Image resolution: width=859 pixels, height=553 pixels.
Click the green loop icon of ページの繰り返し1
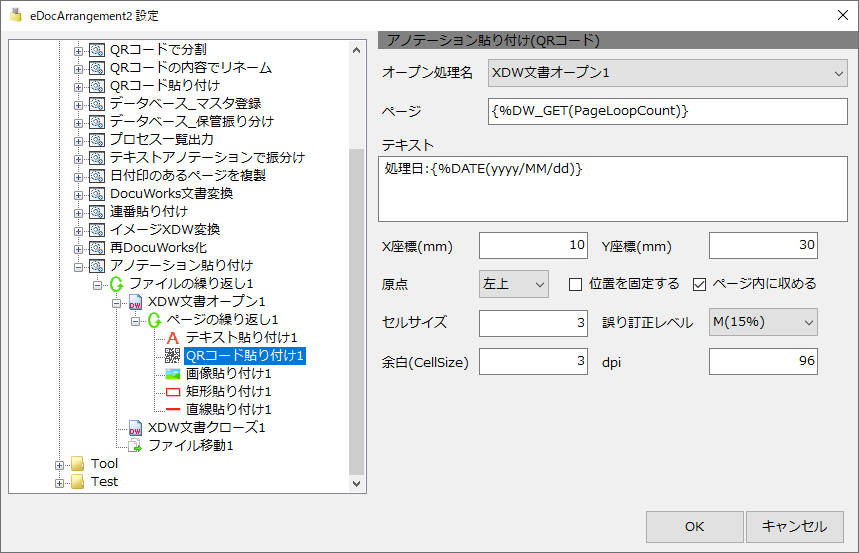pyautogui.click(x=154, y=320)
